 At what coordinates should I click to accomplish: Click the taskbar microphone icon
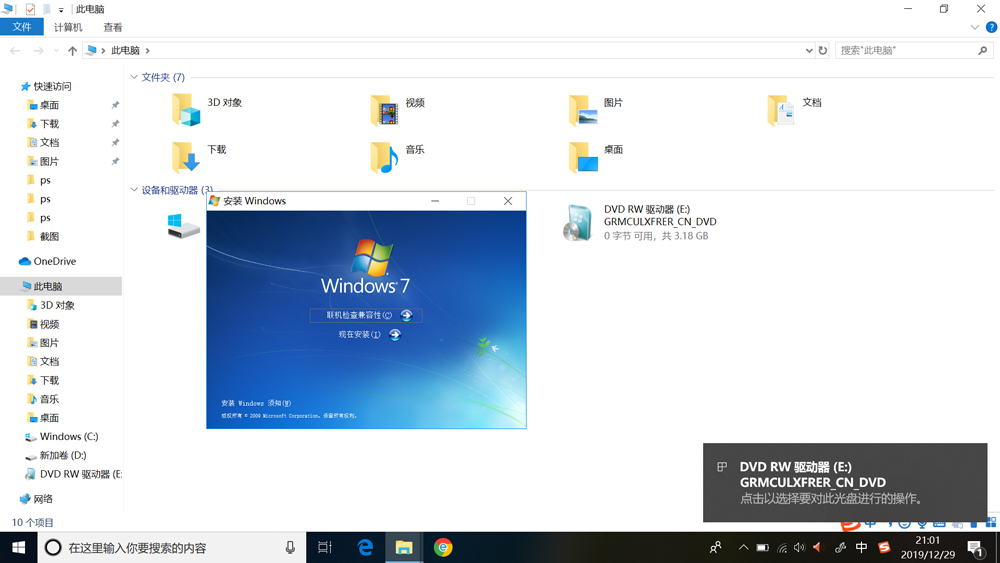290,548
